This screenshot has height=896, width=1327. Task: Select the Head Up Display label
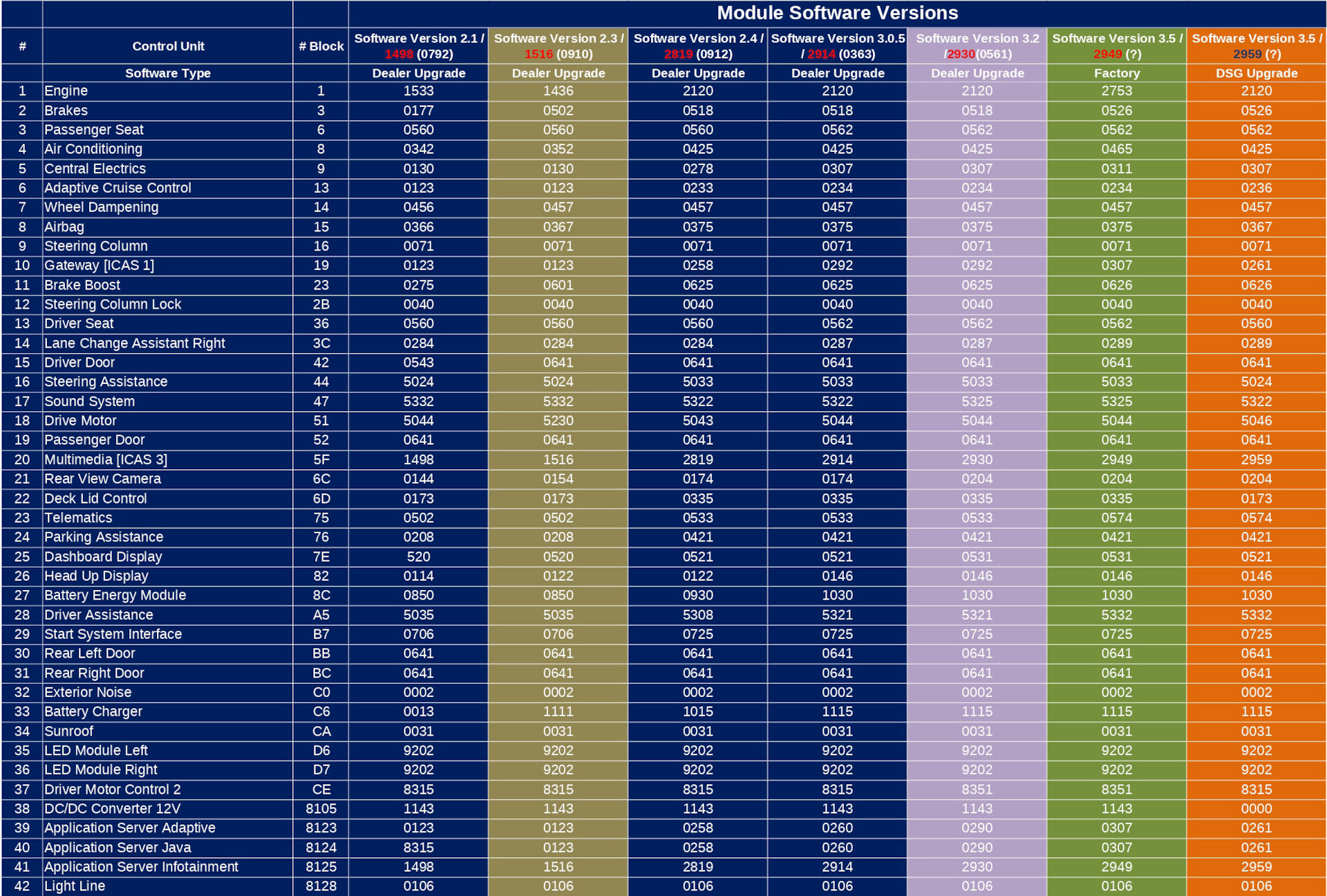click(96, 575)
